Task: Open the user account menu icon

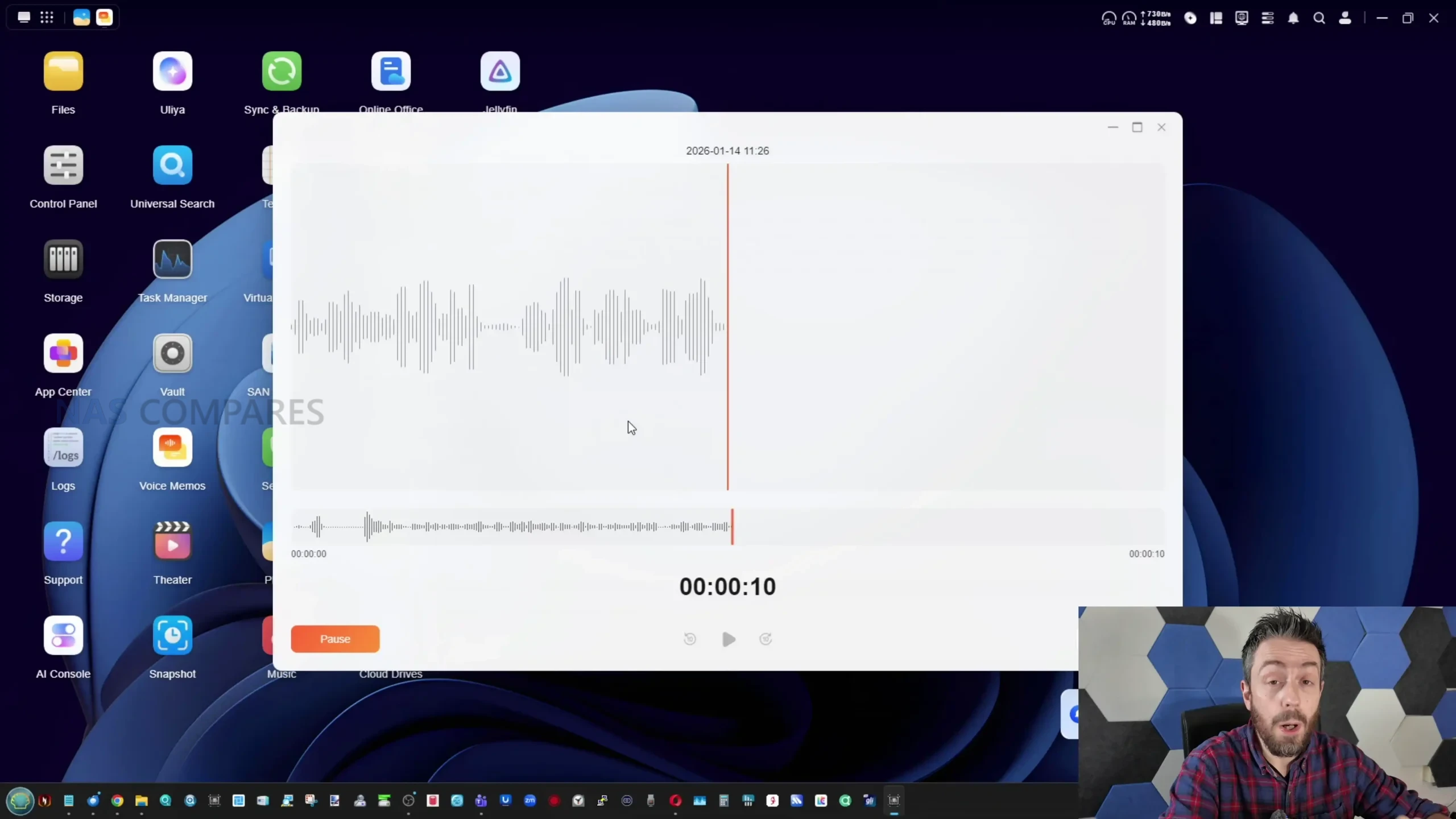Action: (x=1345, y=18)
